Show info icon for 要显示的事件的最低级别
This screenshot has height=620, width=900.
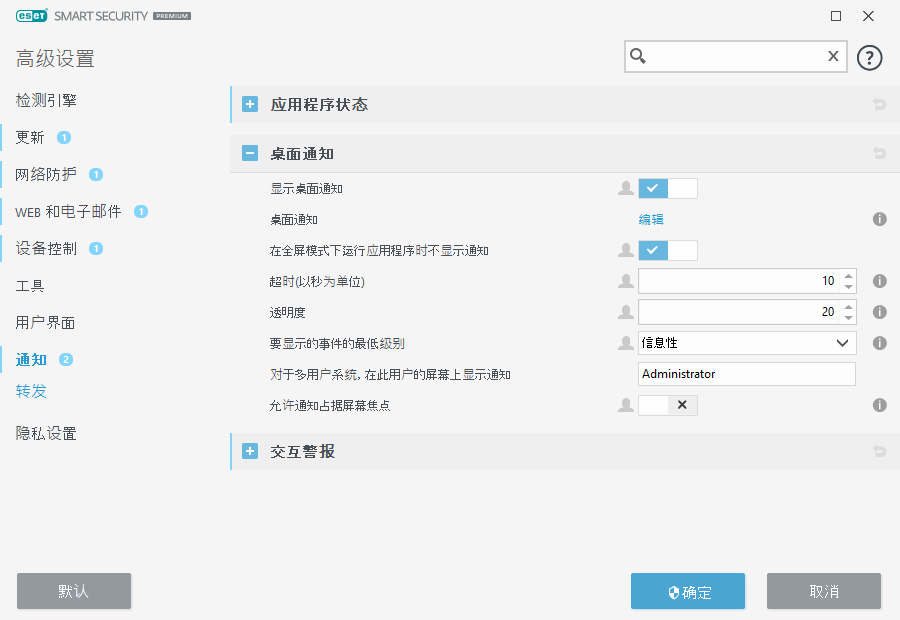(x=879, y=343)
